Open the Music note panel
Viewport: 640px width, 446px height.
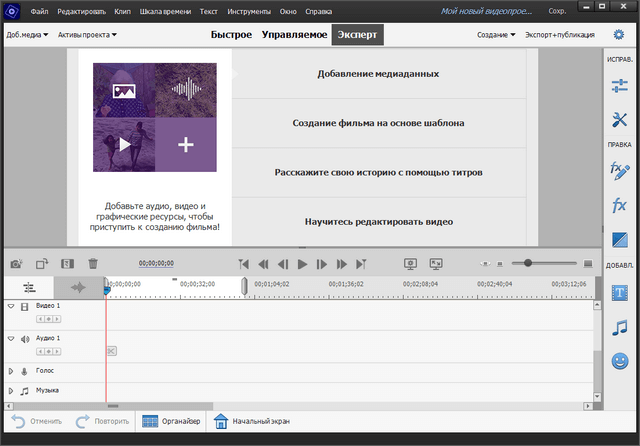coord(619,327)
